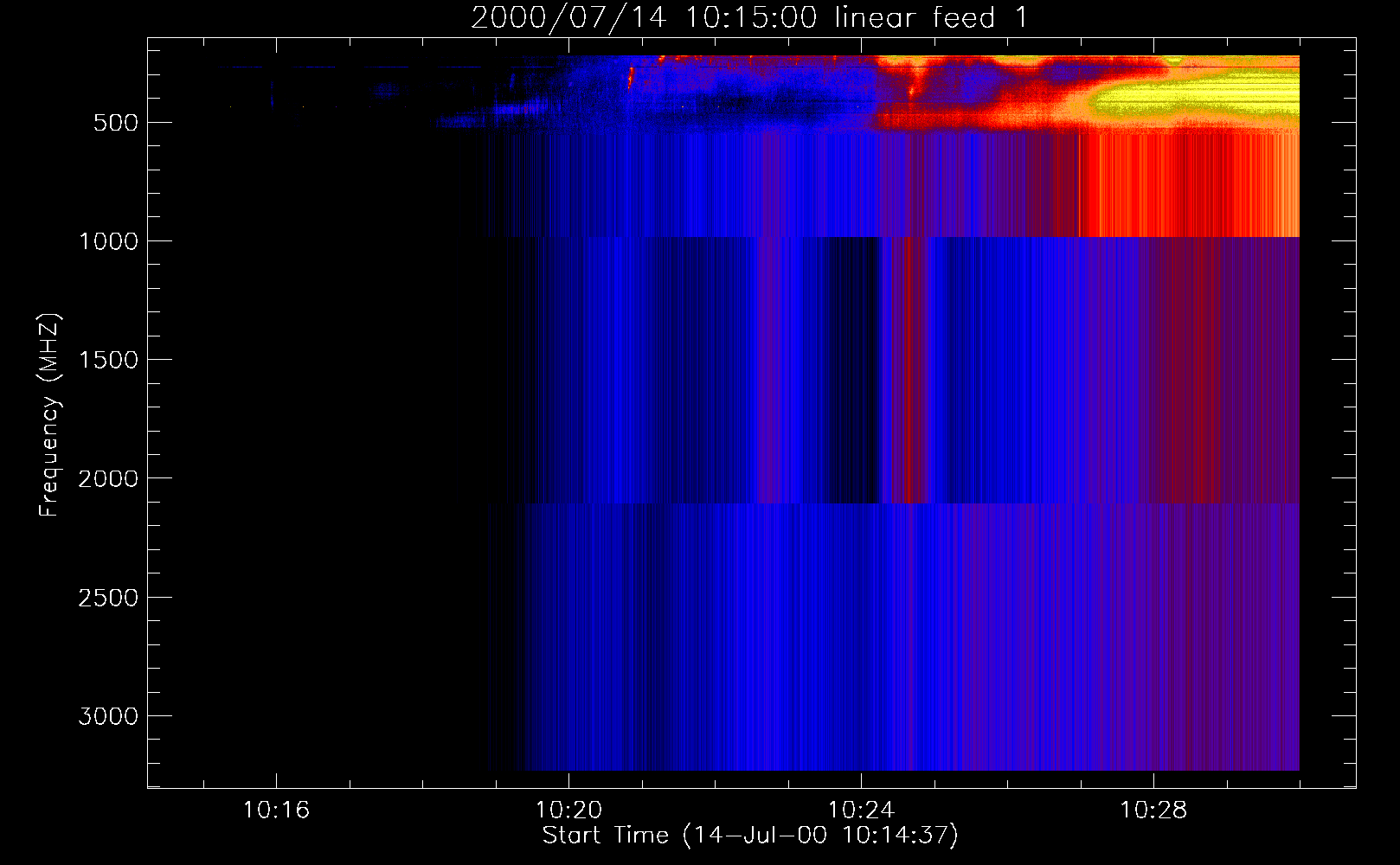The width and height of the screenshot is (1400, 865).
Task: Click the 'Start Time (14-Jul-00 10:14:37)' axis label
Action: tap(750, 836)
